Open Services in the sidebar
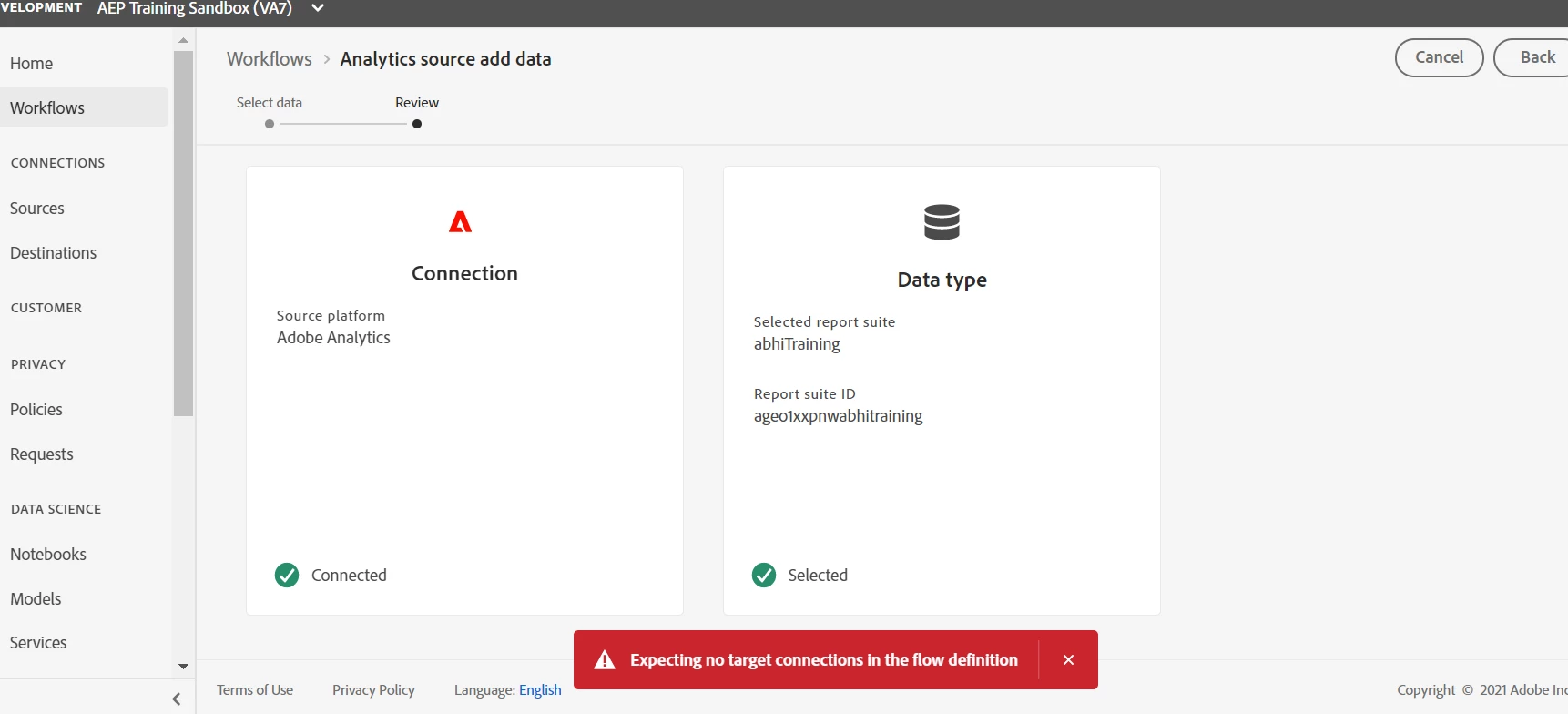 point(38,642)
